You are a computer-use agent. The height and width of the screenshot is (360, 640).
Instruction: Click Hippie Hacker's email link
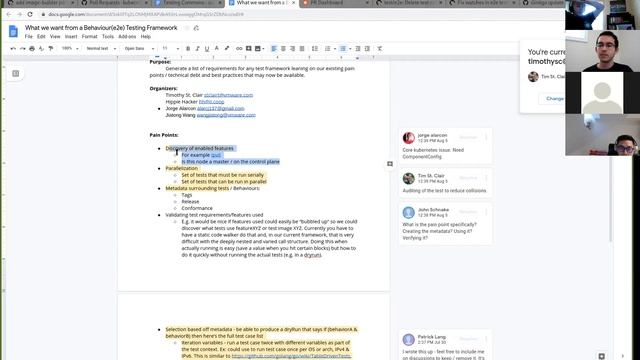(x=211, y=102)
